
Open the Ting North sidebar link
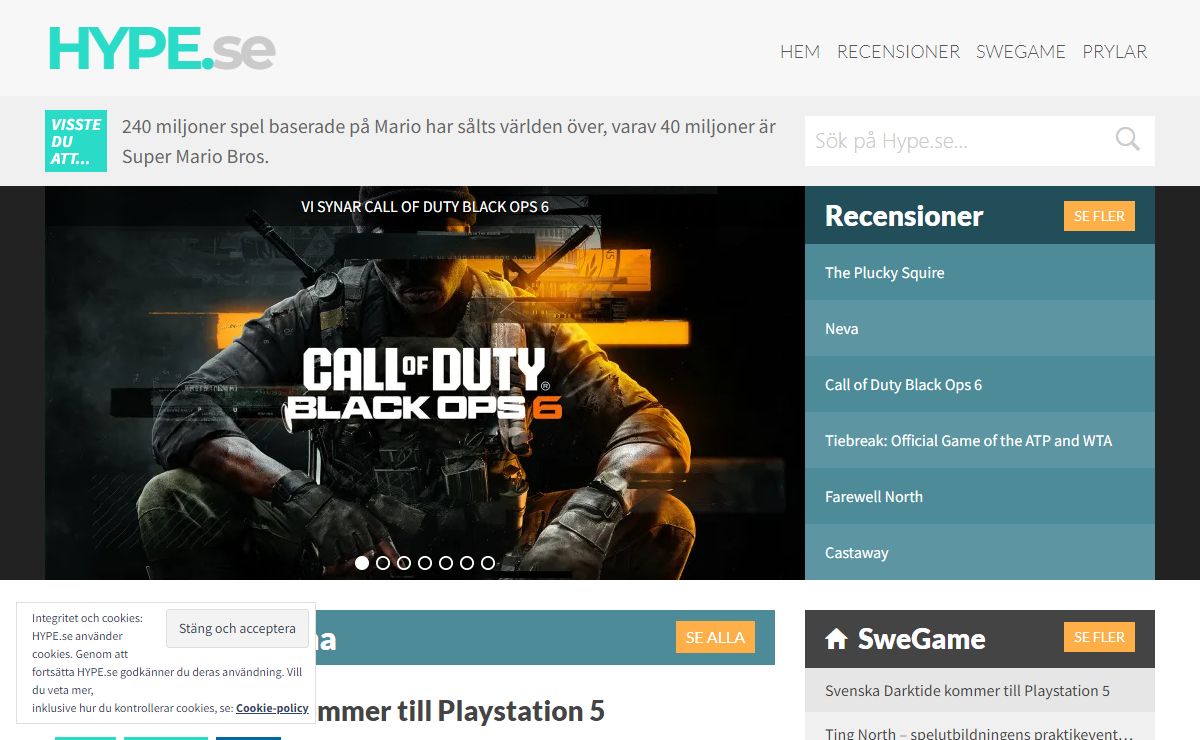[x=980, y=732]
